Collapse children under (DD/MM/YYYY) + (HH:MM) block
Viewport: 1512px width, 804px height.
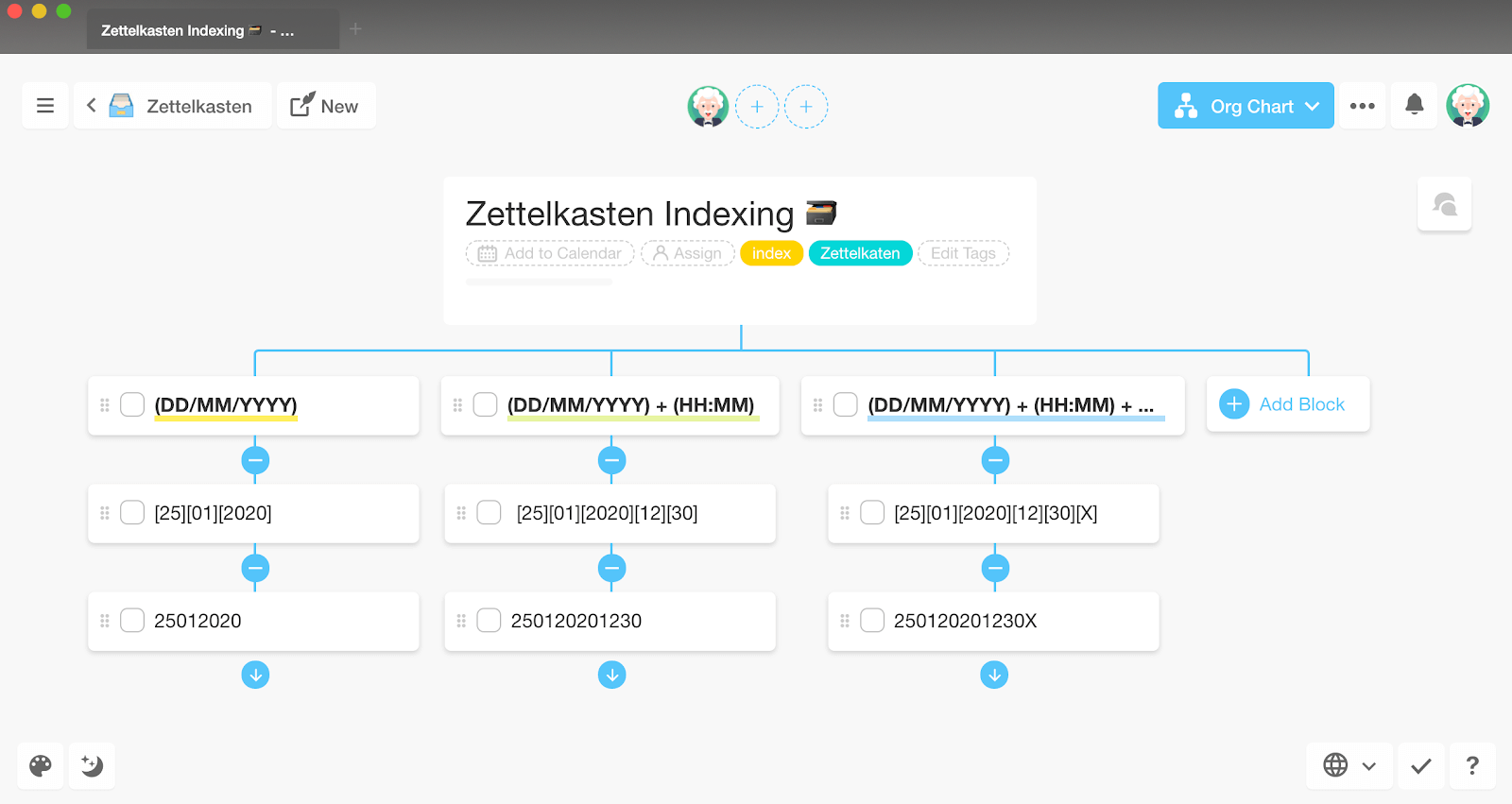611,460
